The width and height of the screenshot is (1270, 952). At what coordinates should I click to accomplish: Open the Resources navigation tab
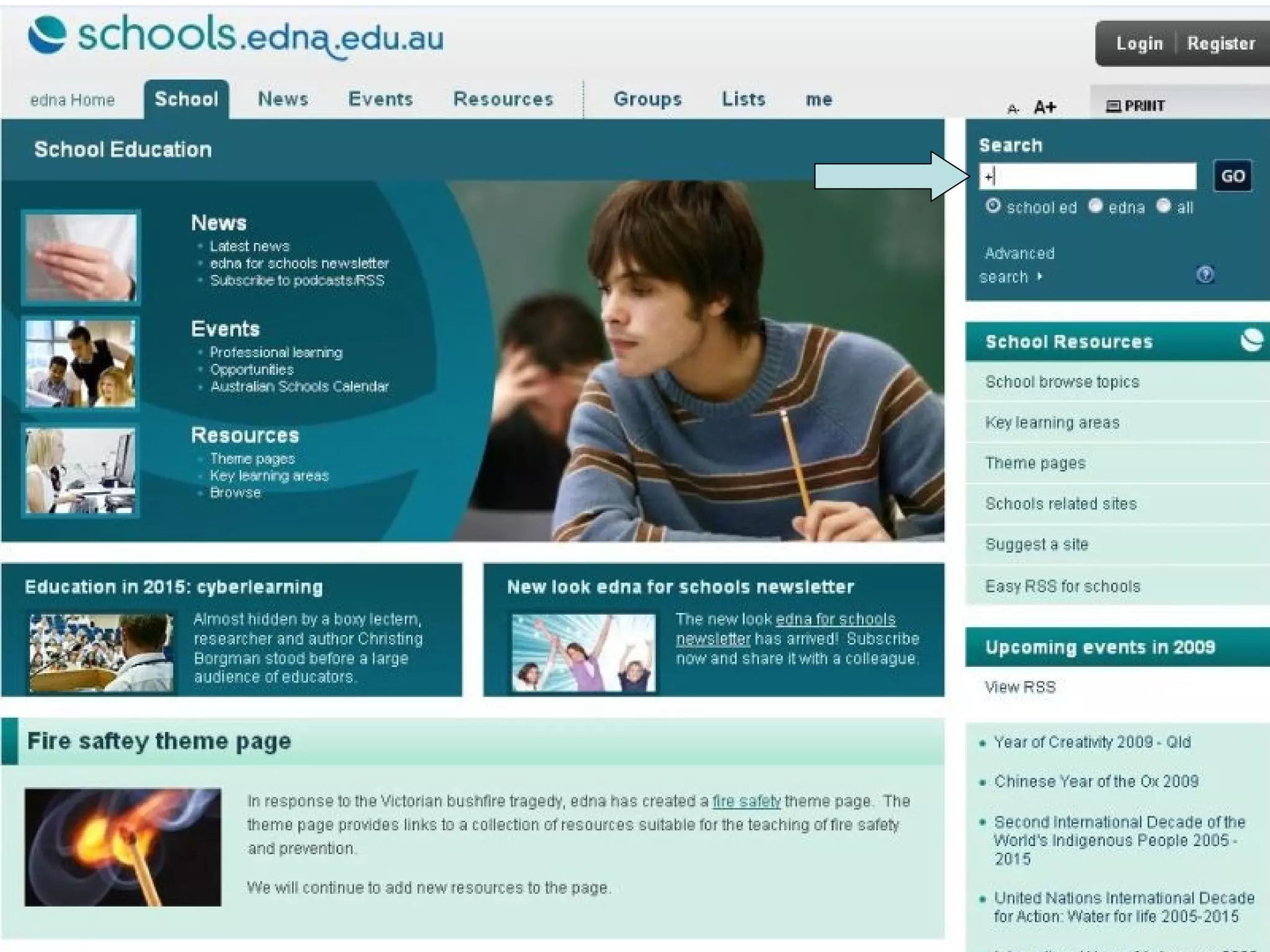[503, 99]
